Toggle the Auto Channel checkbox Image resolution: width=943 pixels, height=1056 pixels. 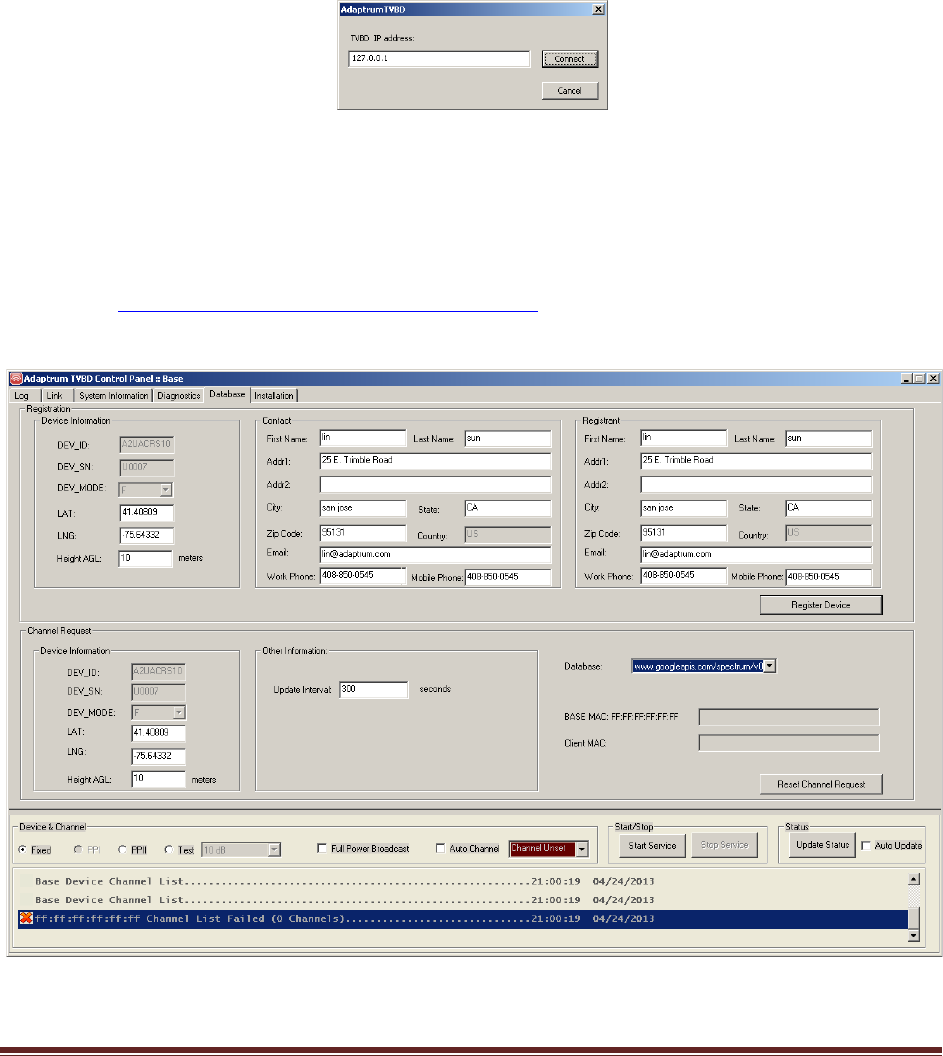click(x=441, y=849)
